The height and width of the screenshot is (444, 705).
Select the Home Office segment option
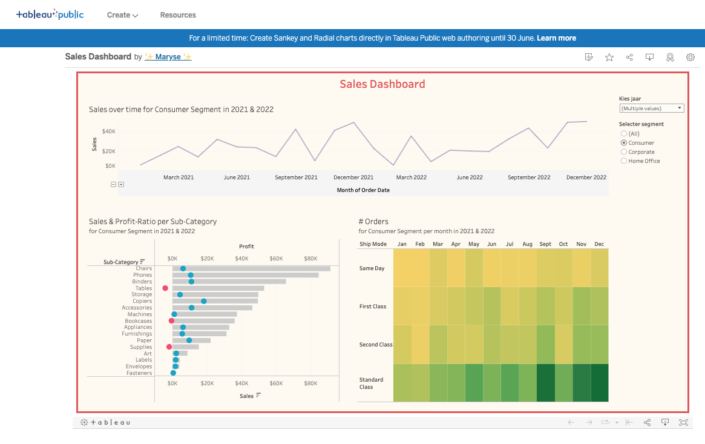coord(624,160)
